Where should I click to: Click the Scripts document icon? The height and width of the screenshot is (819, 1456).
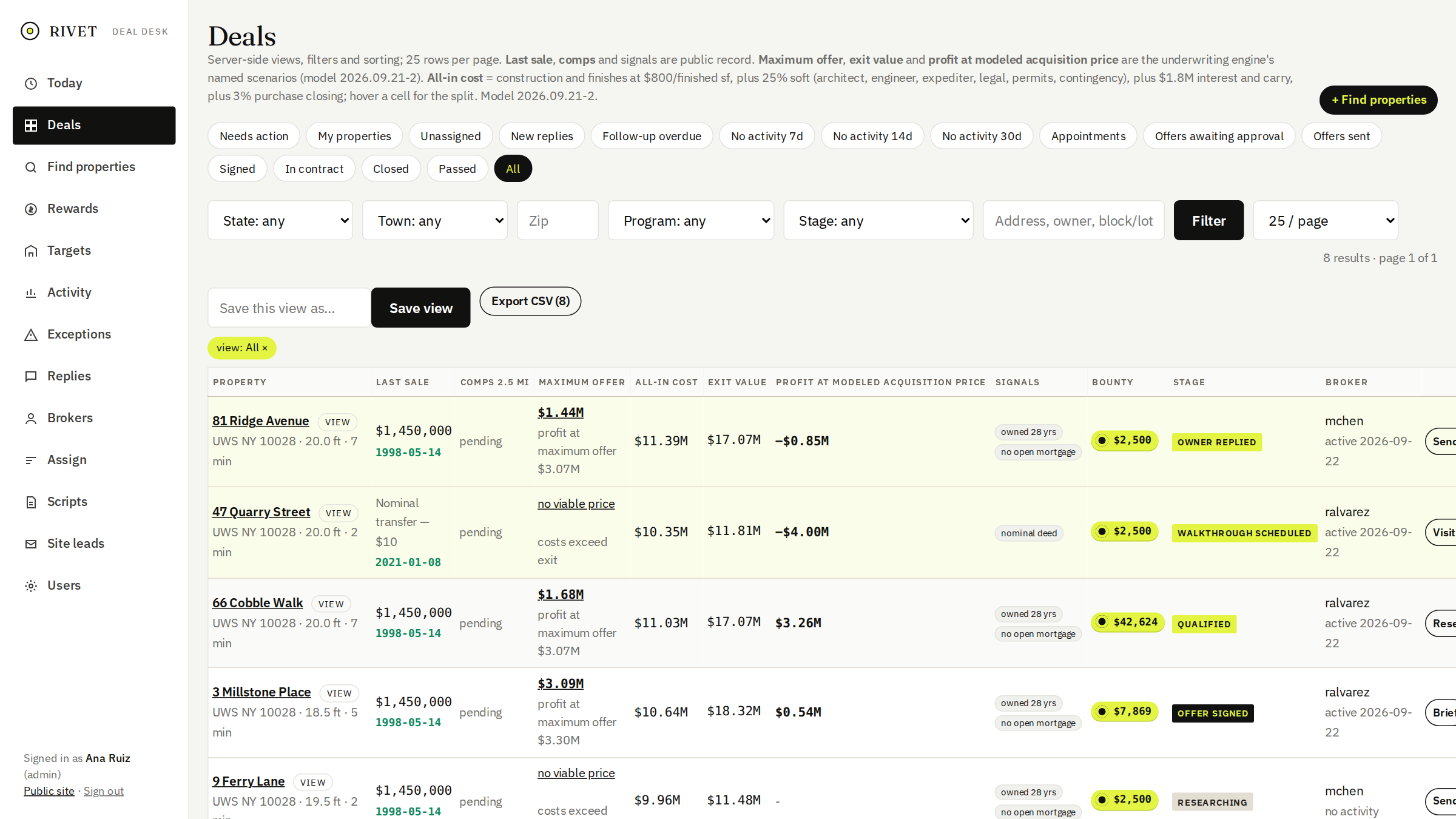click(31, 502)
